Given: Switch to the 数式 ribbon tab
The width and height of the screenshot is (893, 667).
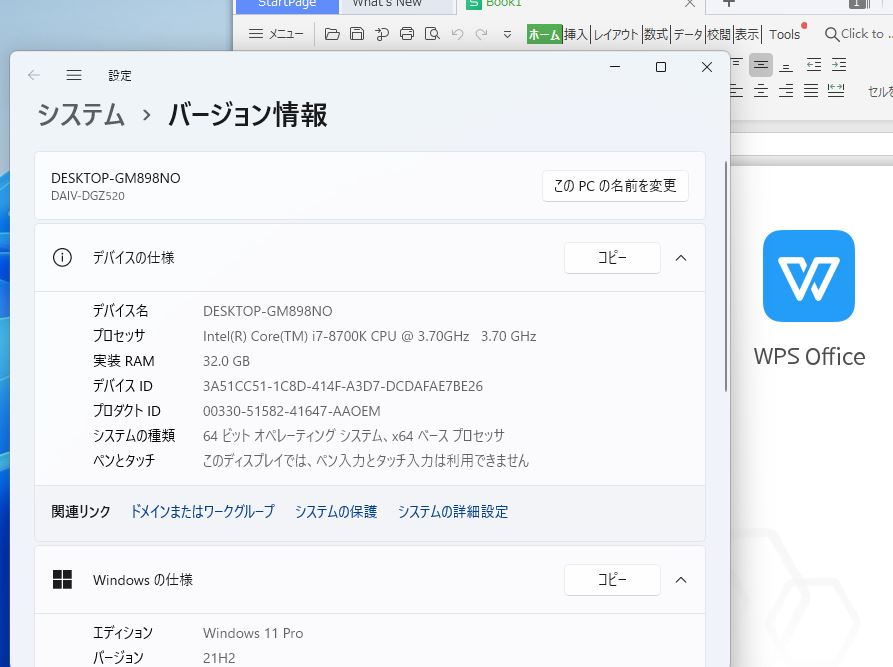Looking at the screenshot, I should click(656, 34).
